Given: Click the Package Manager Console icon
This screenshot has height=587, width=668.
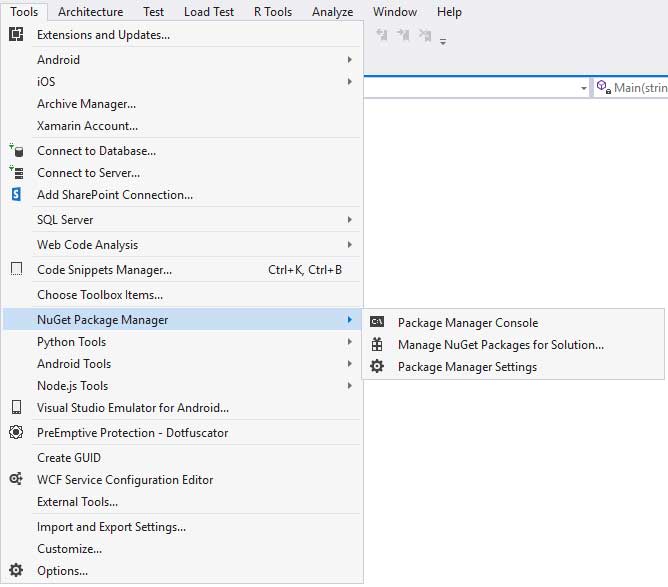Looking at the screenshot, I should click(x=377, y=323).
